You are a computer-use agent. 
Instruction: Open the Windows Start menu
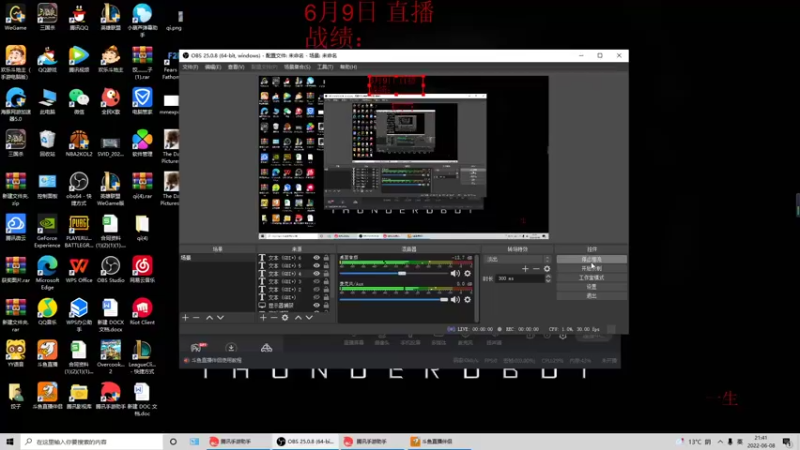(x=10, y=442)
